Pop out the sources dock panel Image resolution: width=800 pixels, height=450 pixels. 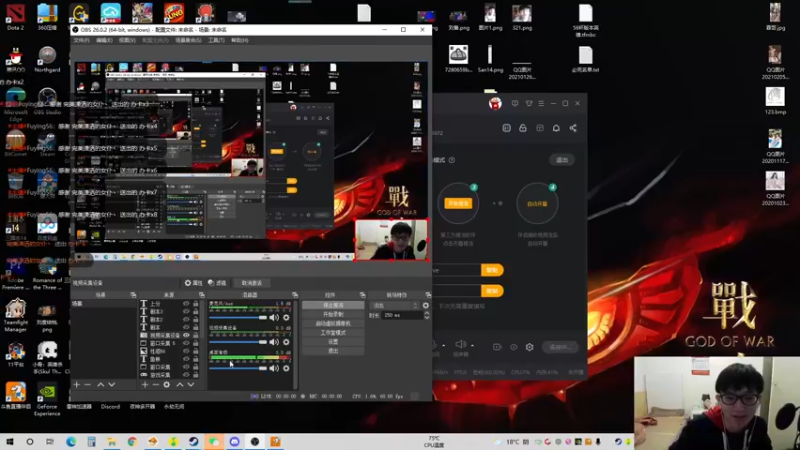click(x=202, y=295)
